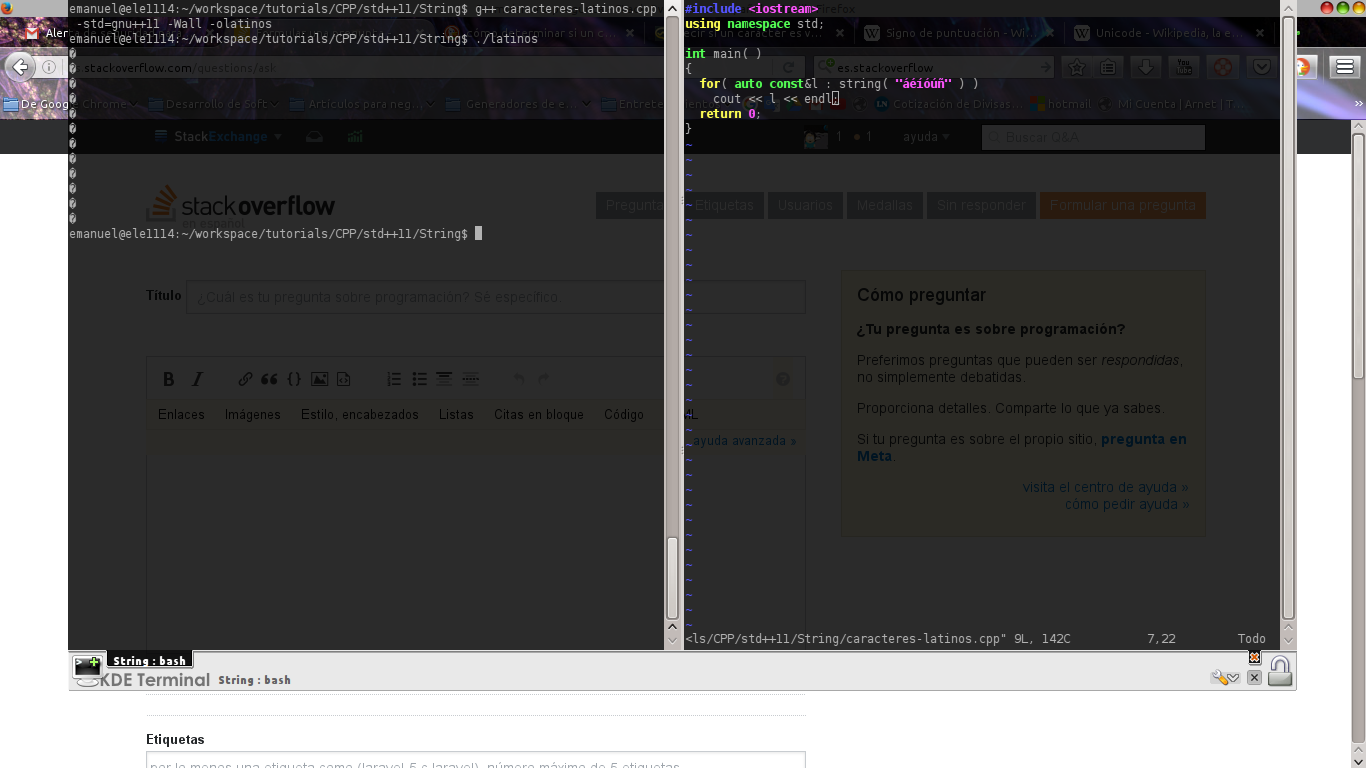The width and height of the screenshot is (1366, 768).
Task: Click 'return 0;' line in vim
Action: (730, 113)
